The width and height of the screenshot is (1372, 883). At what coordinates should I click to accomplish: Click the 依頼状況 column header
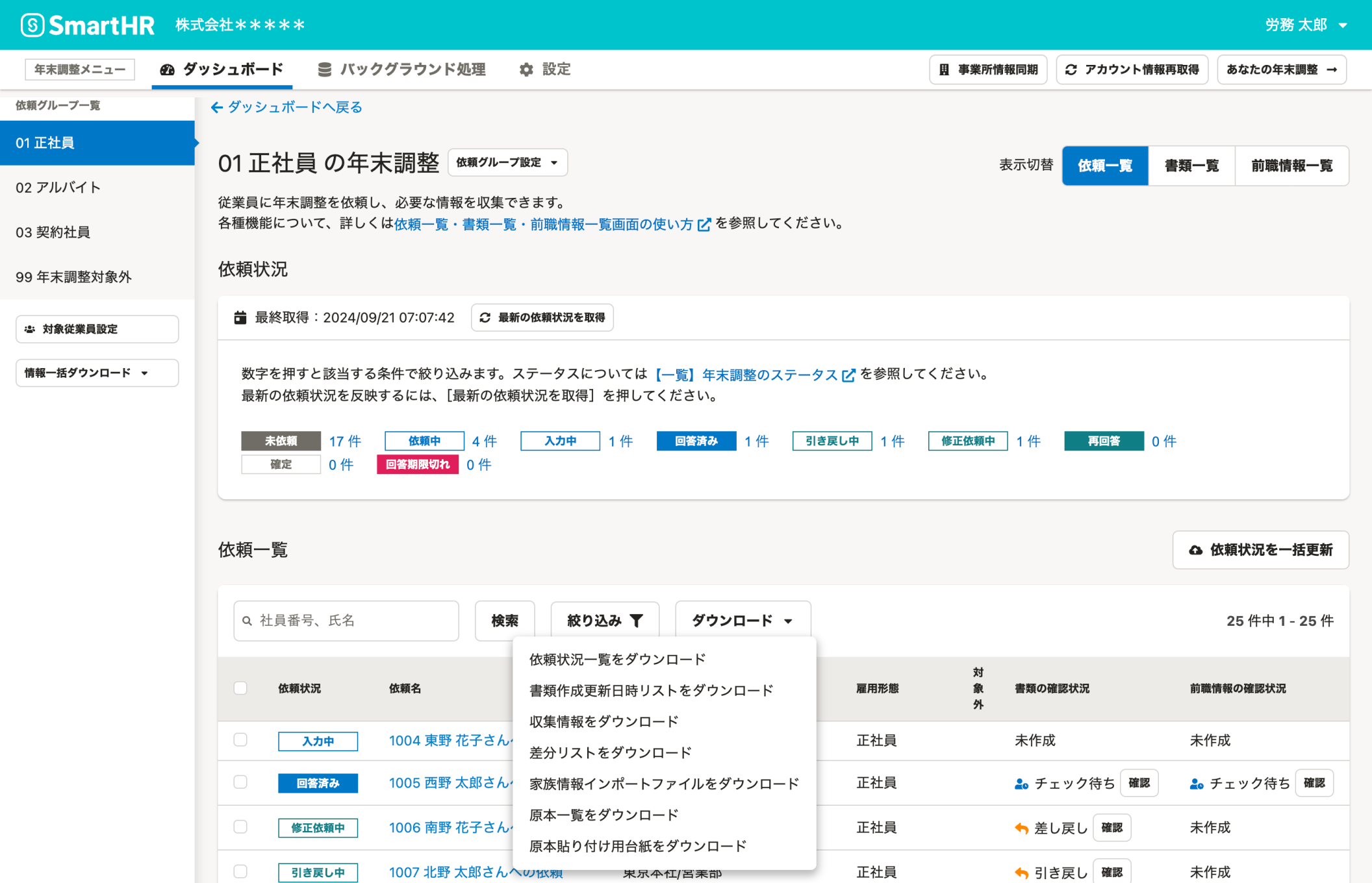(299, 689)
